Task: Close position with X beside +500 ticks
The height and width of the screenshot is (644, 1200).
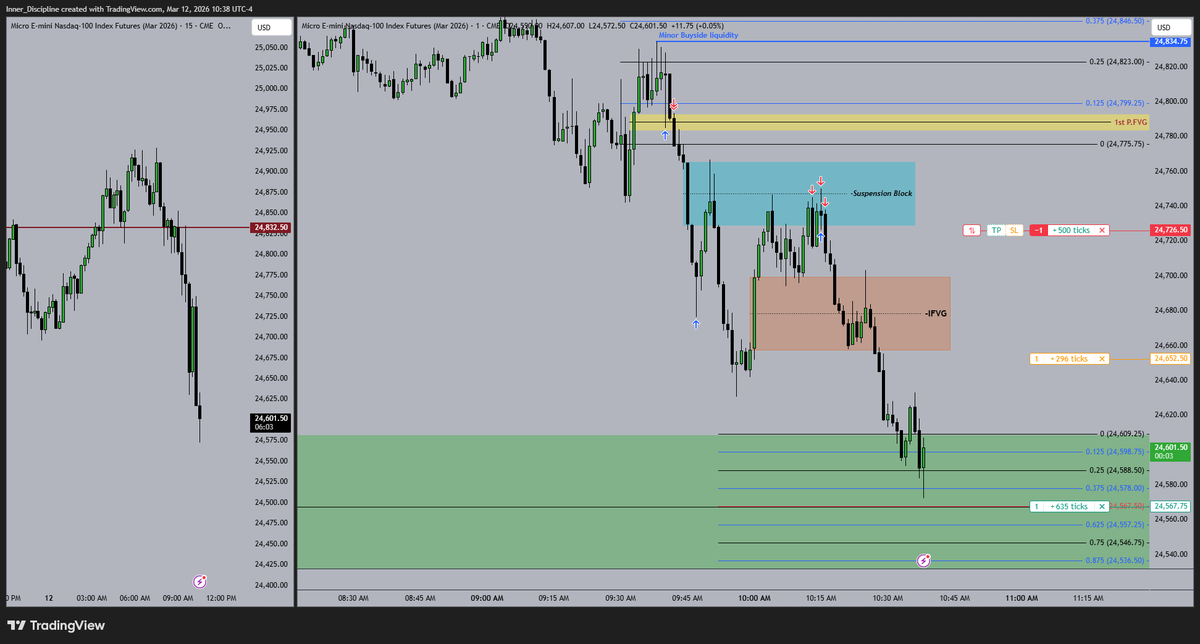Action: (x=1102, y=230)
